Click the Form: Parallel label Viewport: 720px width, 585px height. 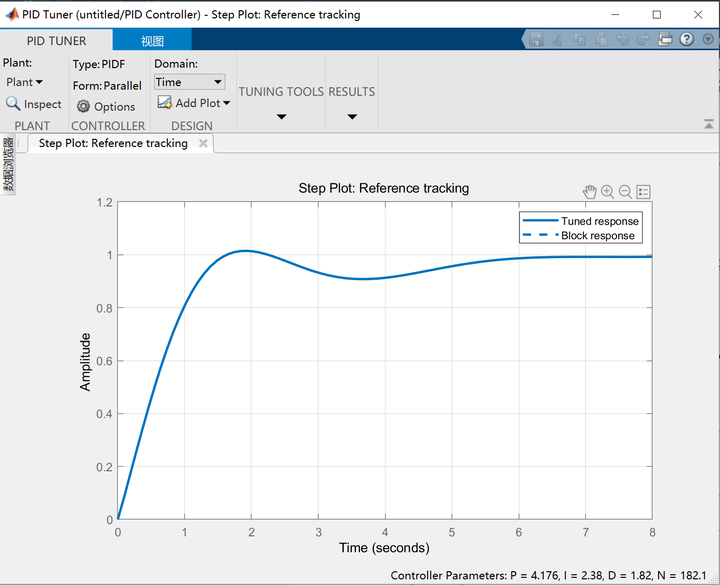107,85
